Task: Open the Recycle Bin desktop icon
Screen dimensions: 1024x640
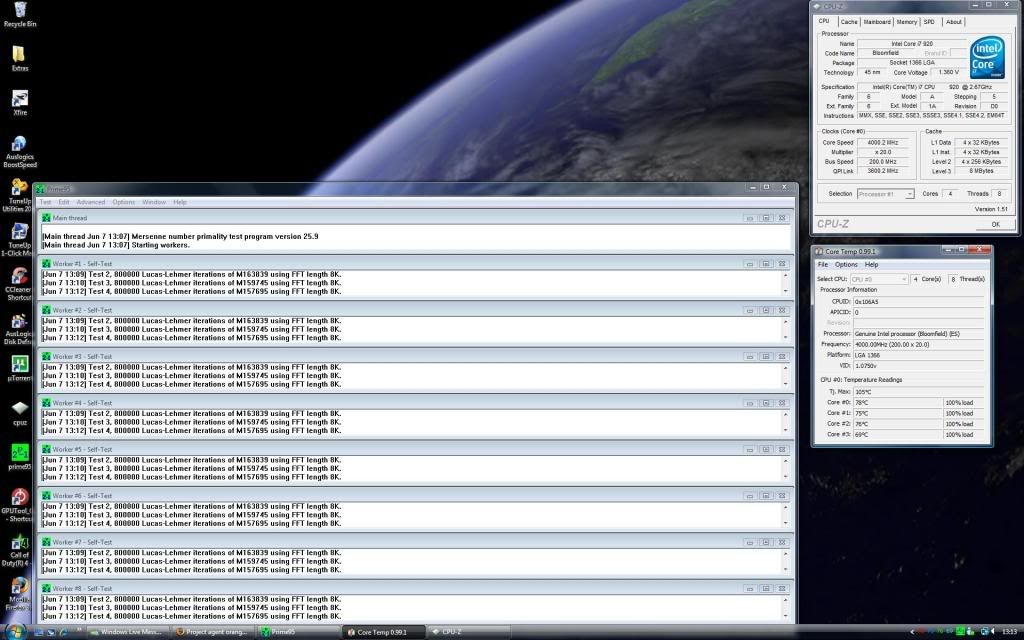Action: click(x=20, y=14)
